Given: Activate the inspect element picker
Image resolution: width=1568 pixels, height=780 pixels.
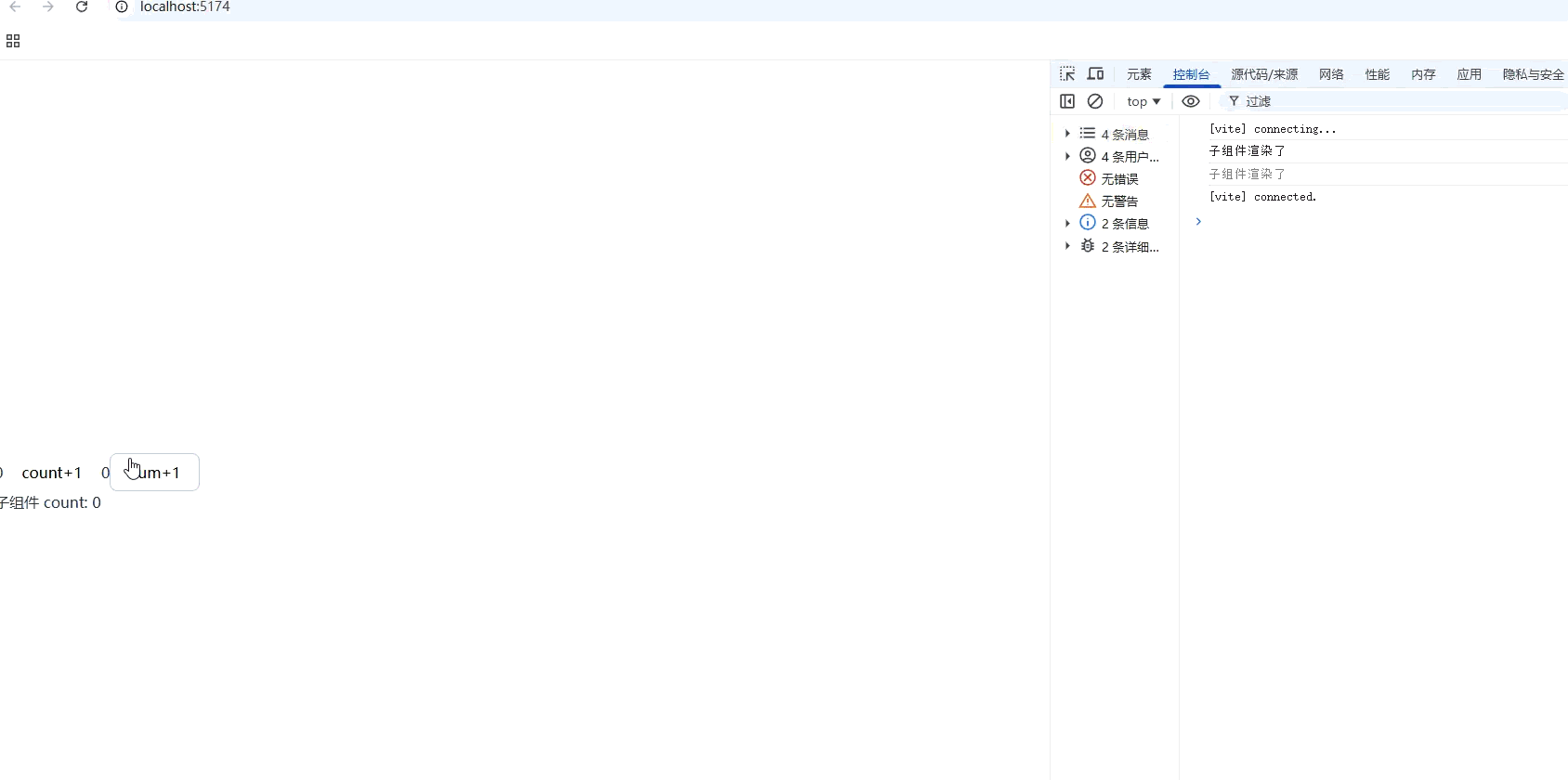Looking at the screenshot, I should click(1067, 73).
